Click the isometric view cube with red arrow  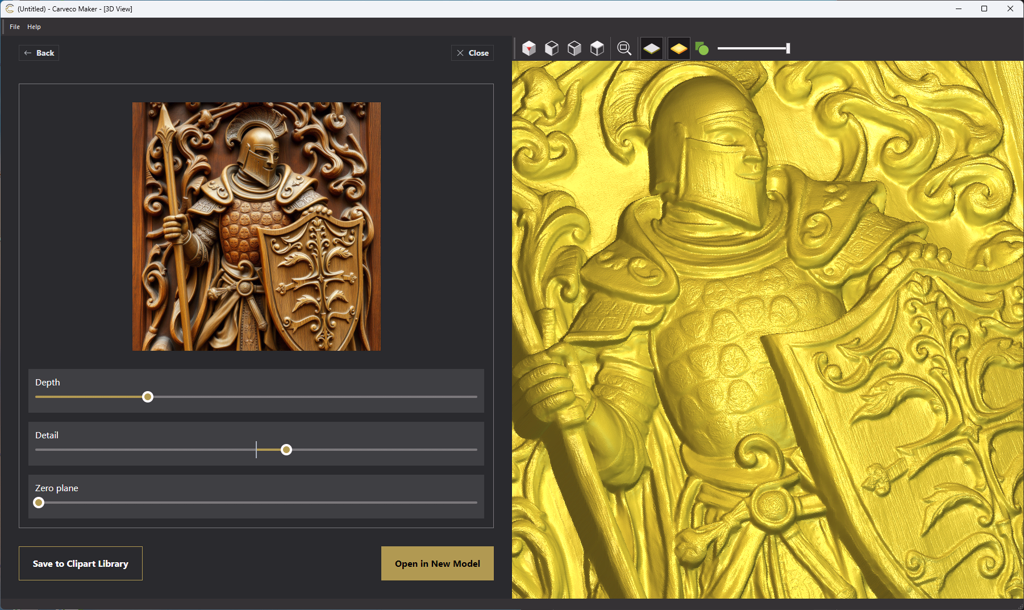529,48
